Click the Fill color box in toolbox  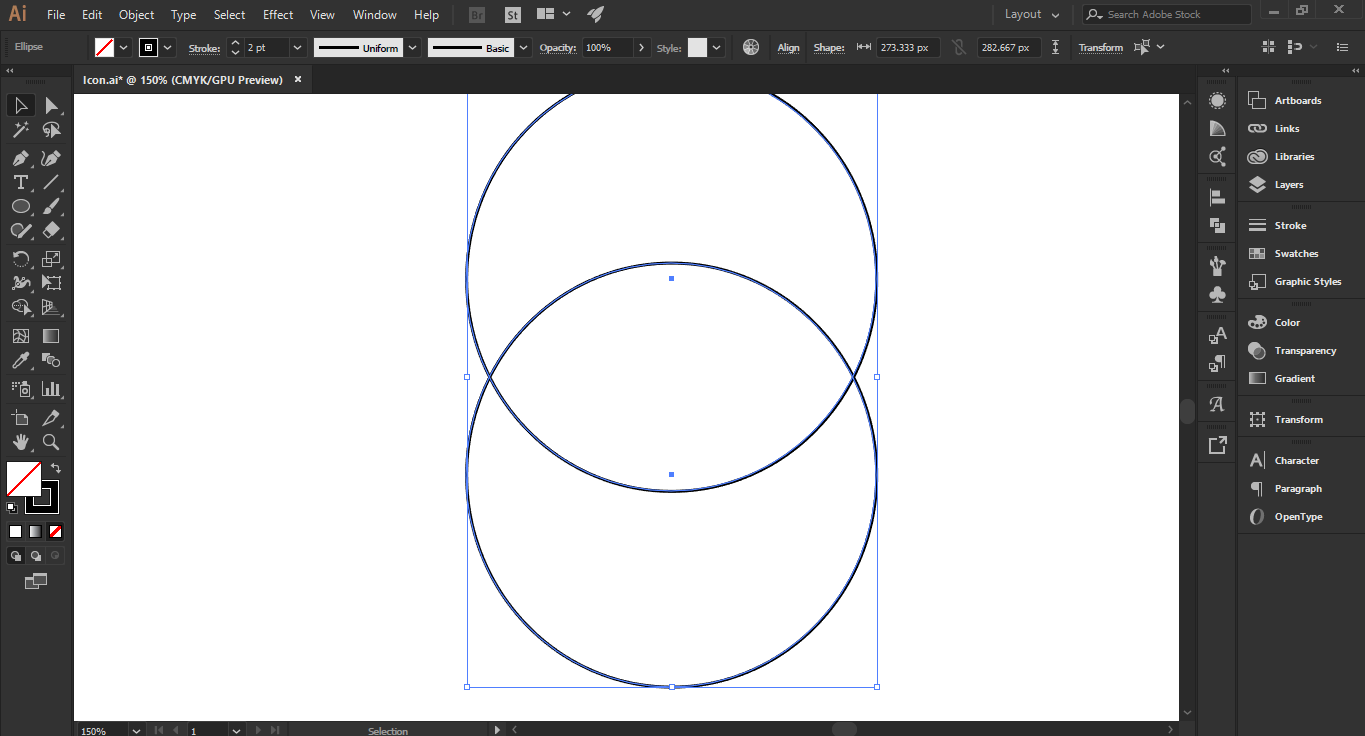(22, 478)
